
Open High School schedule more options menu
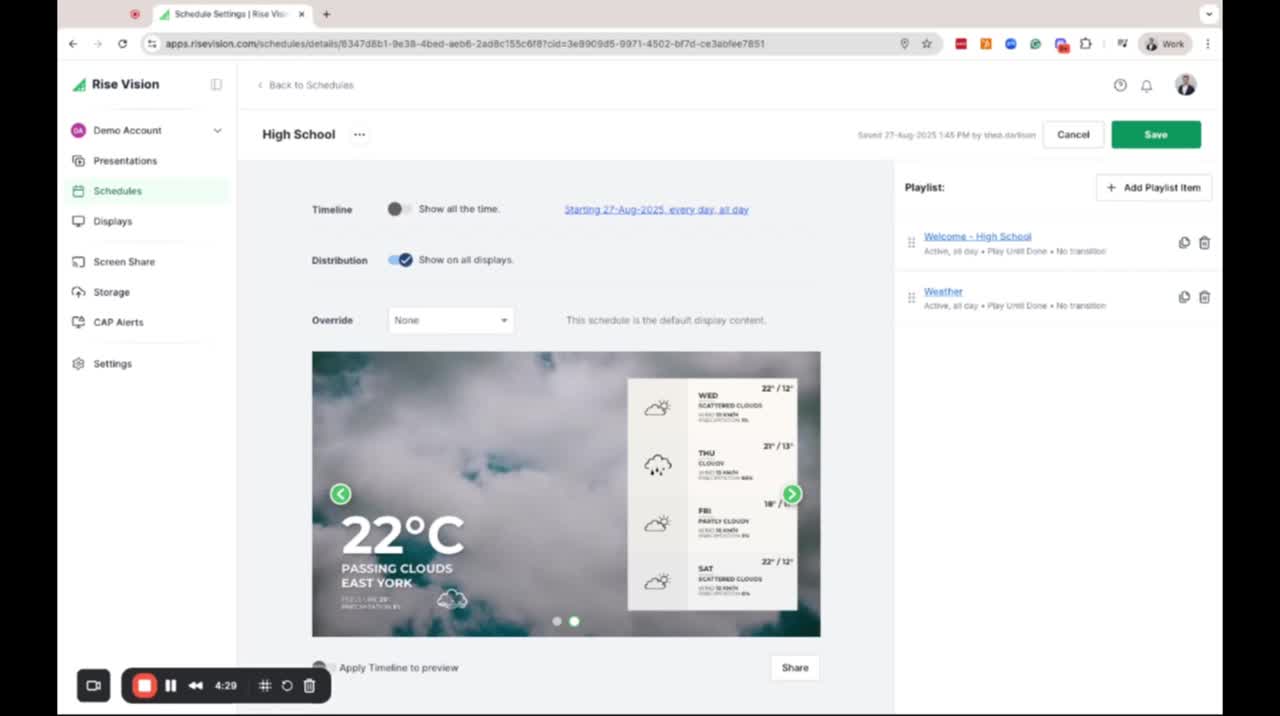(359, 135)
